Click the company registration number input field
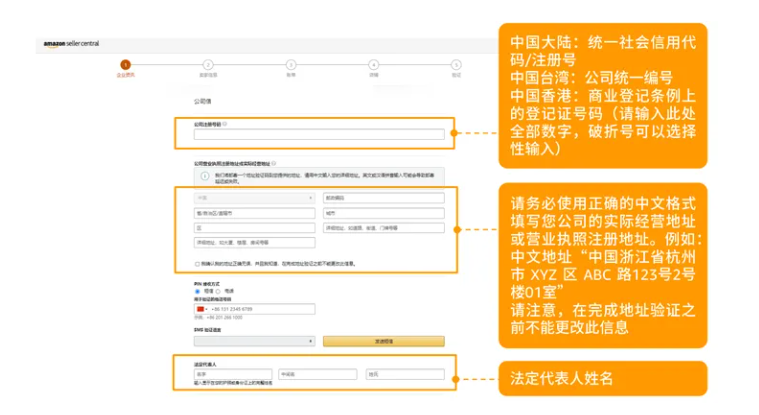This screenshot has width=759, height=415. 319,134
